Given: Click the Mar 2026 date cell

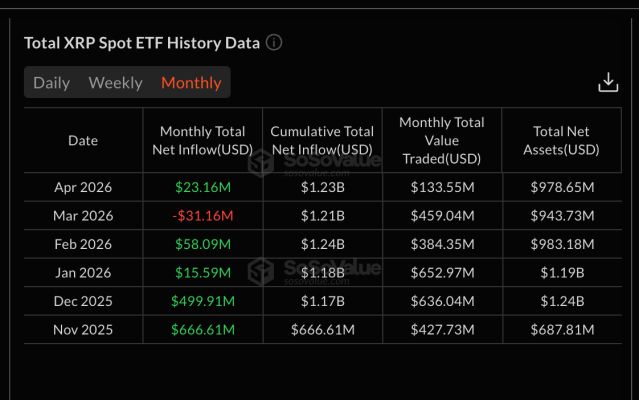Looking at the screenshot, I should point(83,215).
